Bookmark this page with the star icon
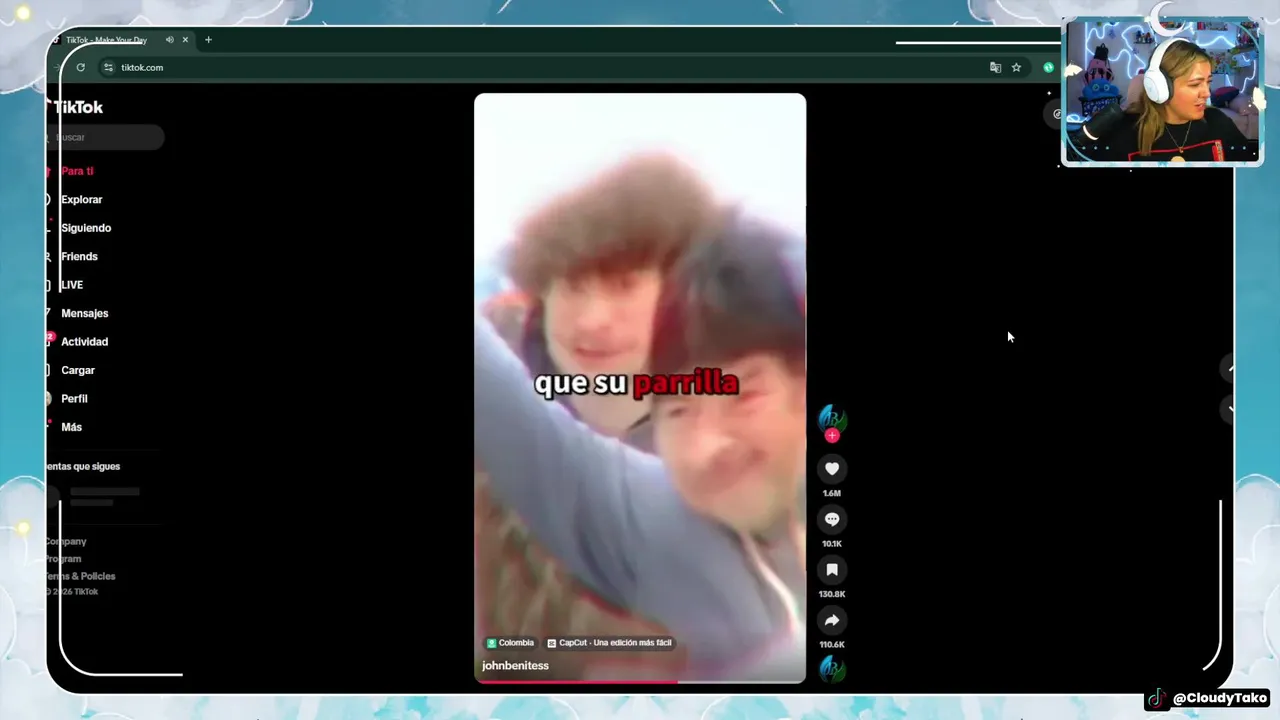 [1016, 67]
